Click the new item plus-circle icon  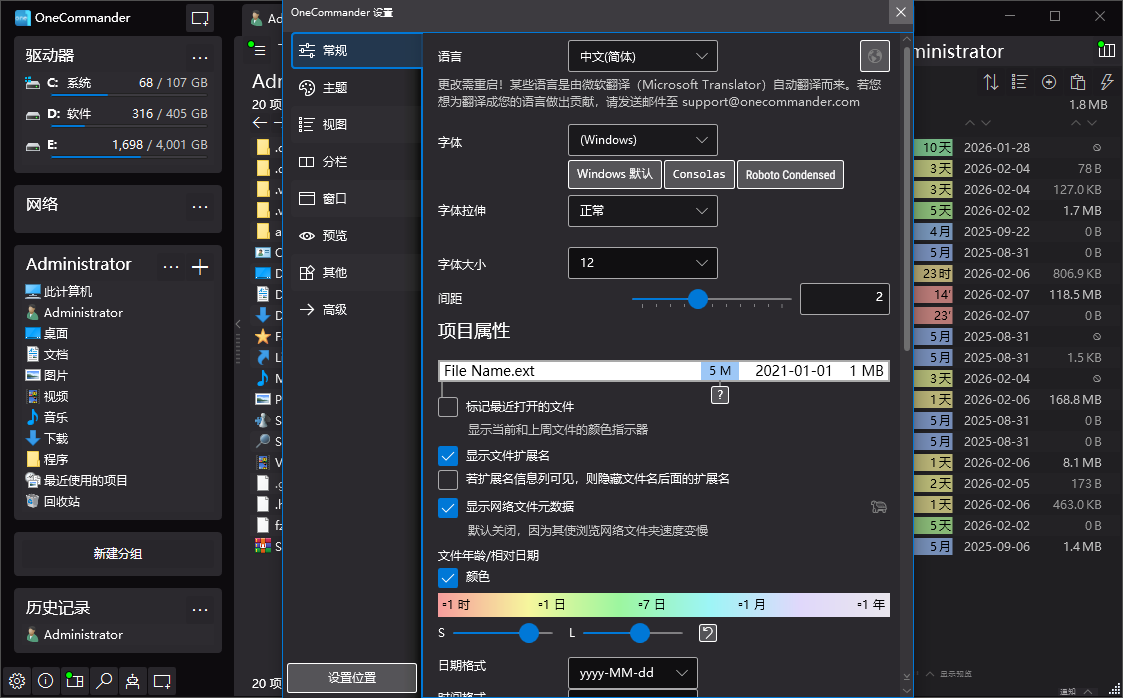point(1049,82)
